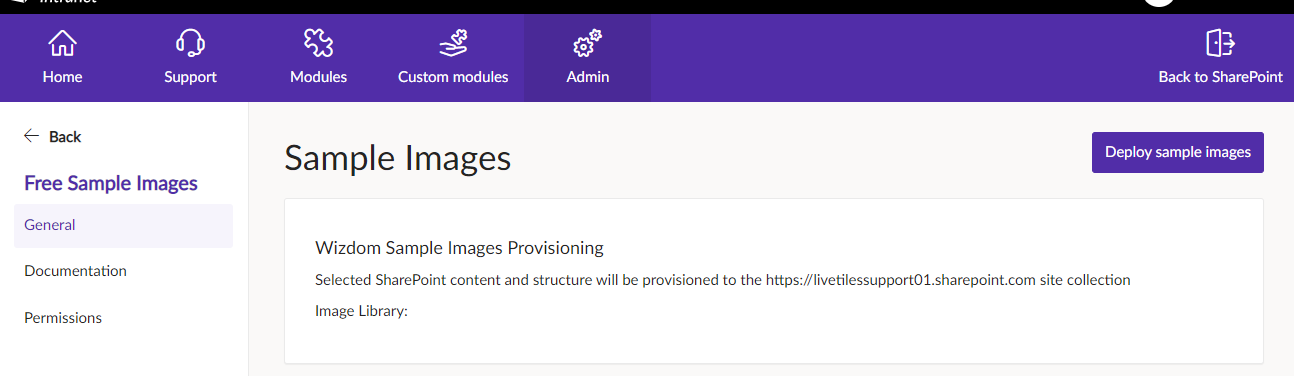Select the Admin label in the top navigation

[x=587, y=77]
